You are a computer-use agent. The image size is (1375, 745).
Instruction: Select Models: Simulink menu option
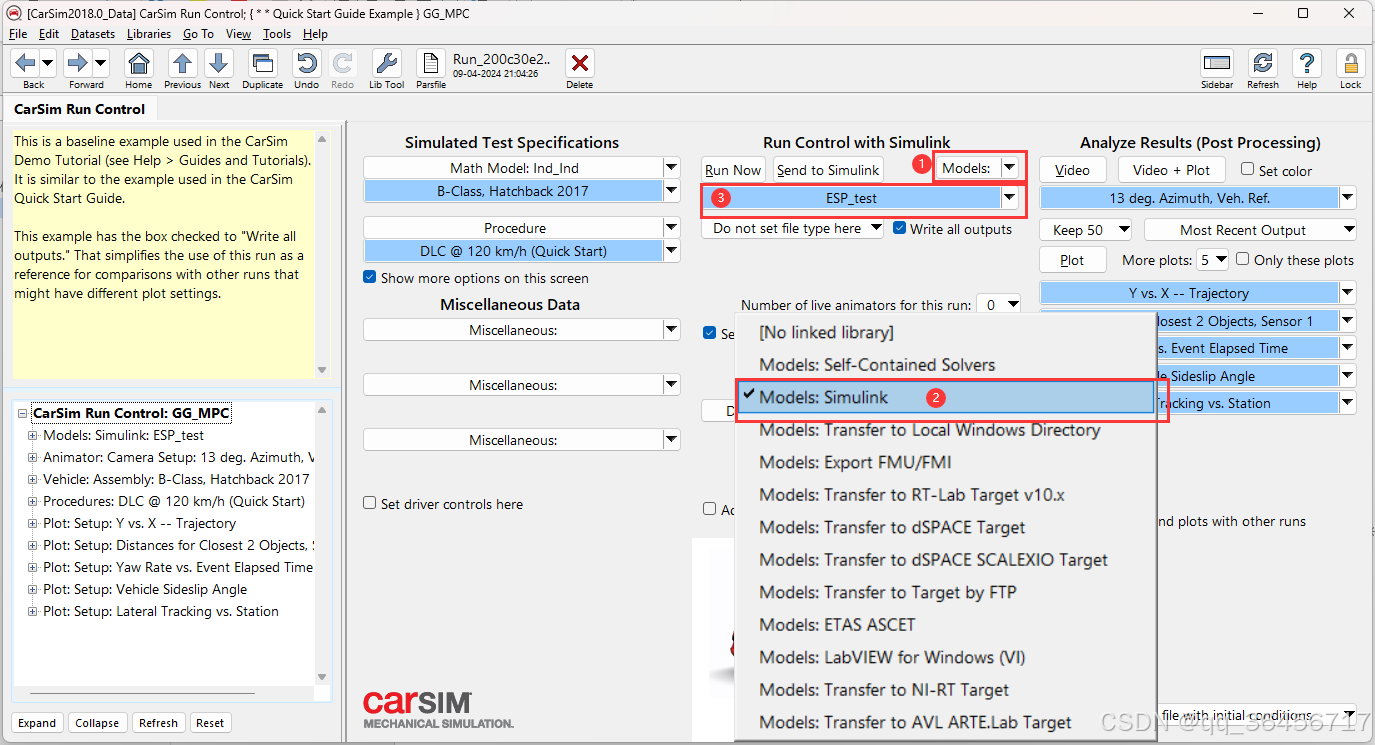coord(946,397)
